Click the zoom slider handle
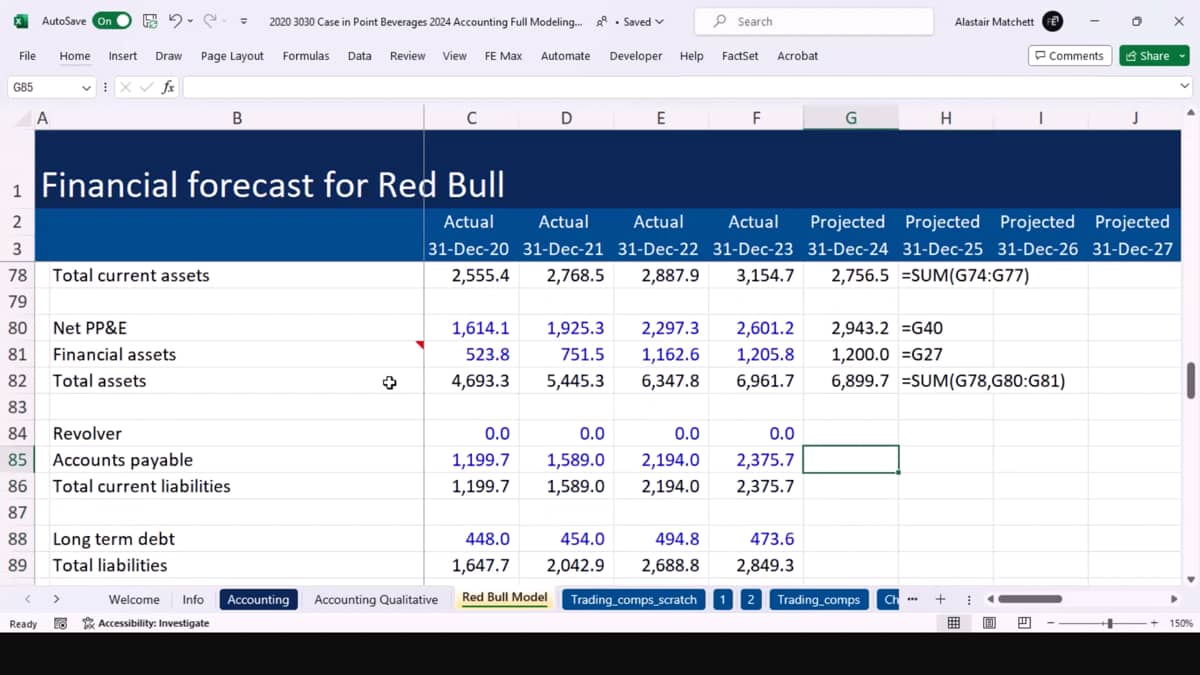Image resolution: width=1200 pixels, height=675 pixels. (x=1109, y=623)
